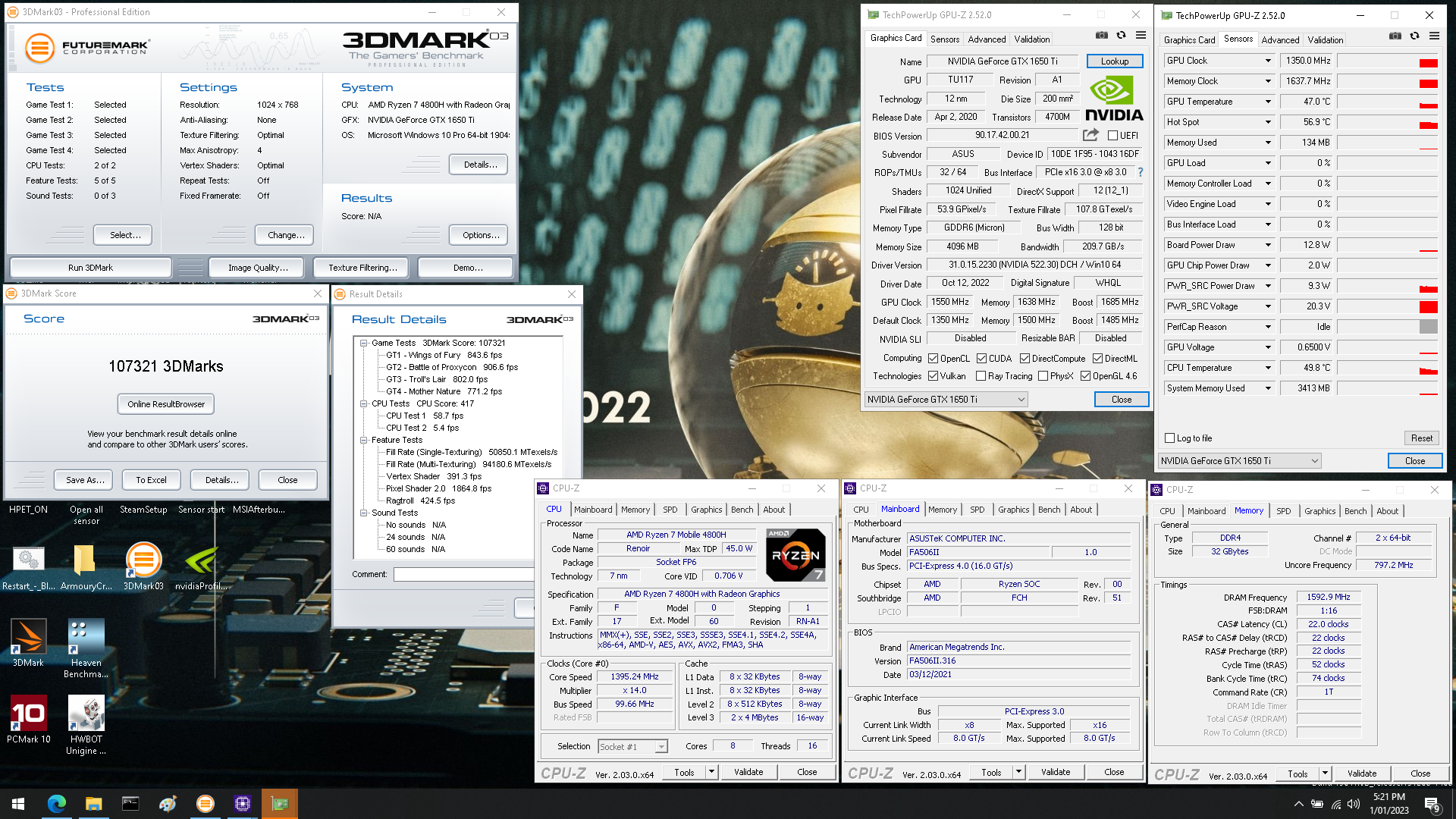Click Reset button in GPU-Z Sensors
The image size is (1456, 819).
click(x=1421, y=438)
